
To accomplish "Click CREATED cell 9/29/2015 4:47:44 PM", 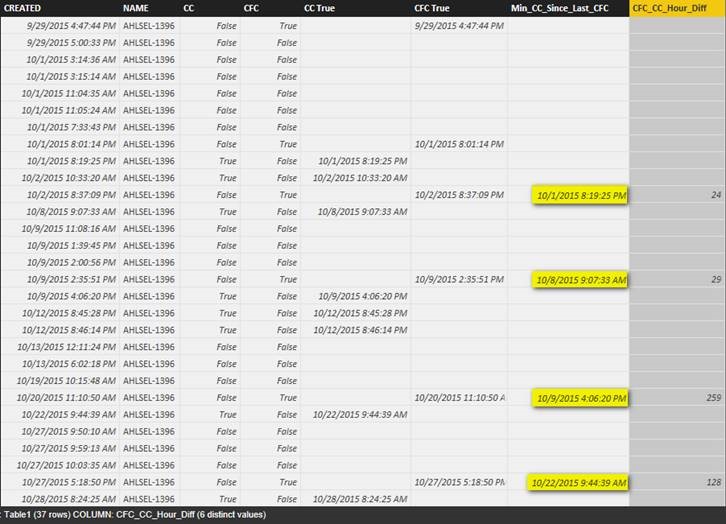I will [71, 26].
